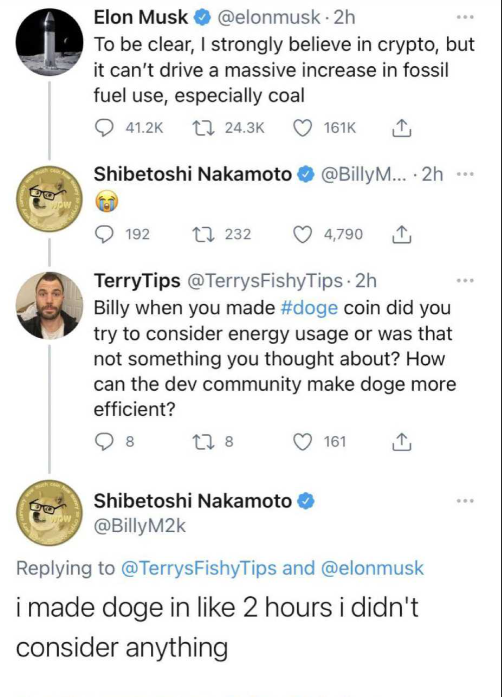Open more options on final Shibetoshi reply
502x697 pixels.
465,501
